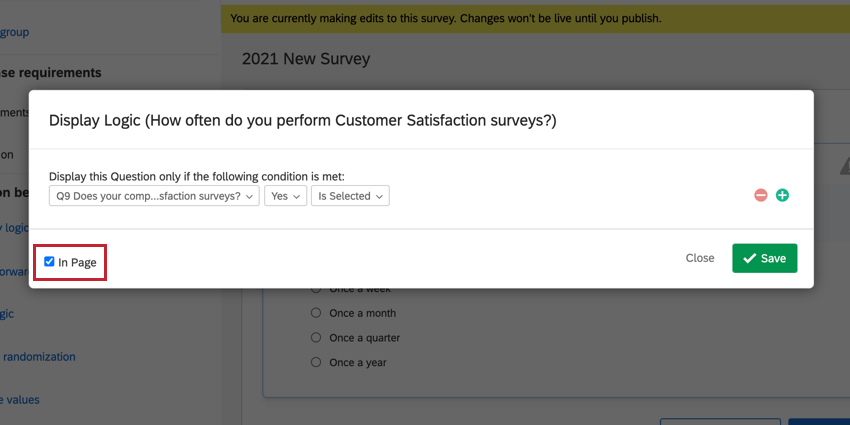This screenshot has width=850, height=425.
Task: Remove the condition with the red minus icon
Action: pos(760,195)
